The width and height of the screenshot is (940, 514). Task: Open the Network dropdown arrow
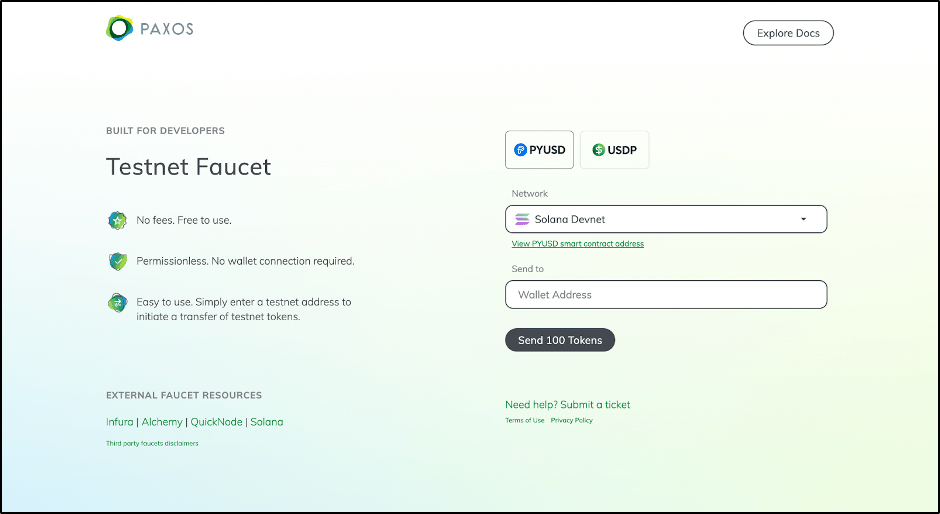click(803, 219)
